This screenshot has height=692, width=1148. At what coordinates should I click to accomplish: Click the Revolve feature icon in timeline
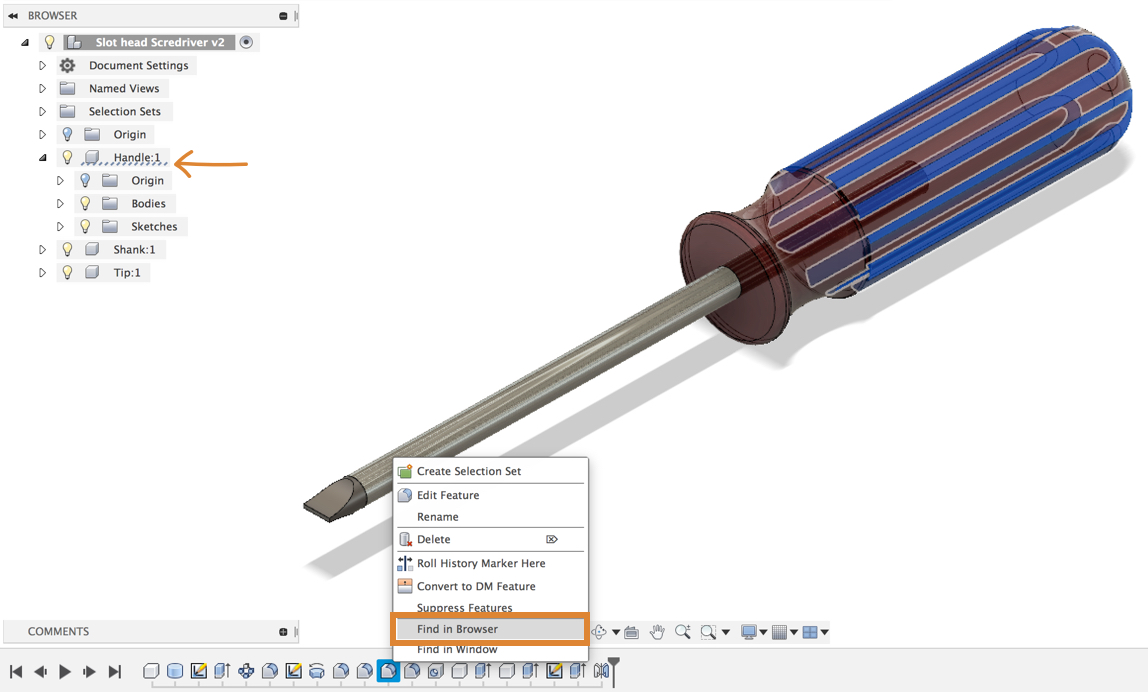317,671
